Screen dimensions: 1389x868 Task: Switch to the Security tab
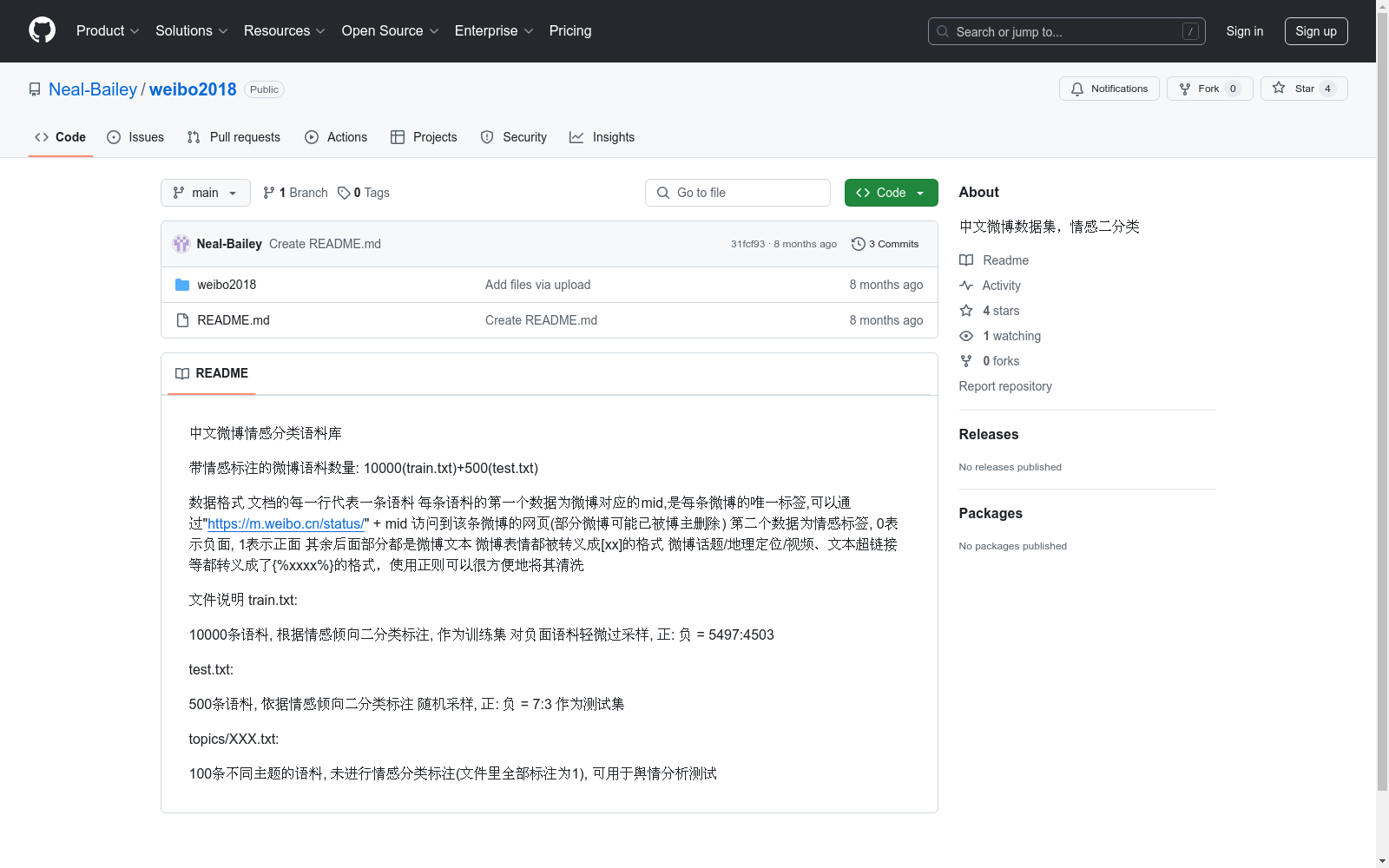(x=514, y=137)
